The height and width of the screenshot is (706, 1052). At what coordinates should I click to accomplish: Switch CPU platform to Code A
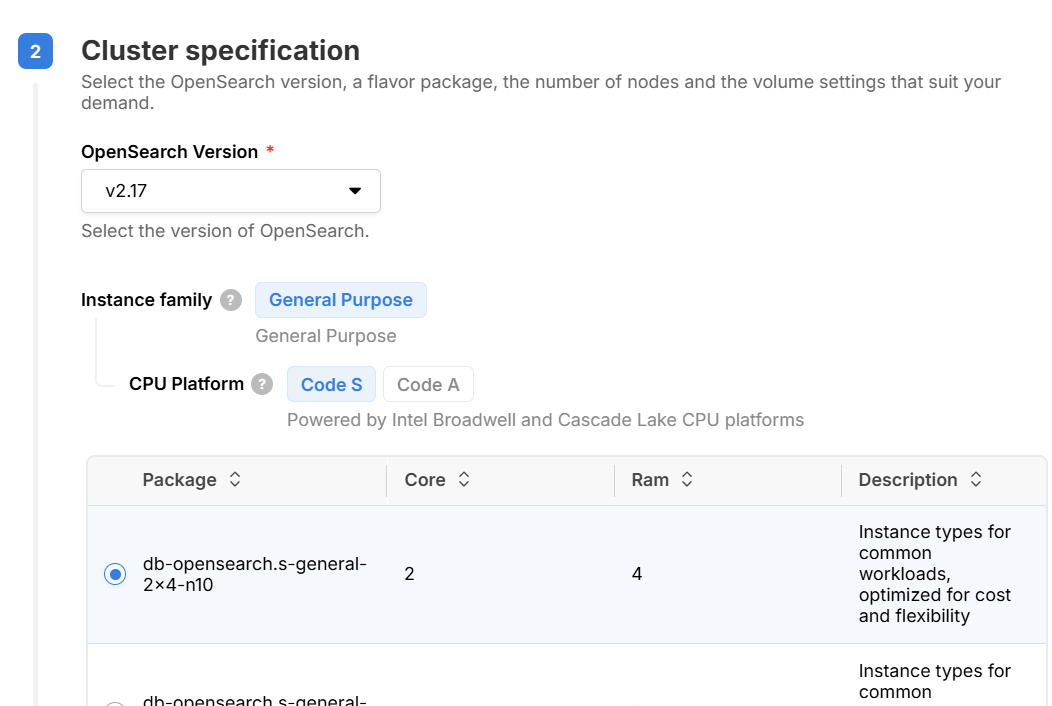pos(428,384)
